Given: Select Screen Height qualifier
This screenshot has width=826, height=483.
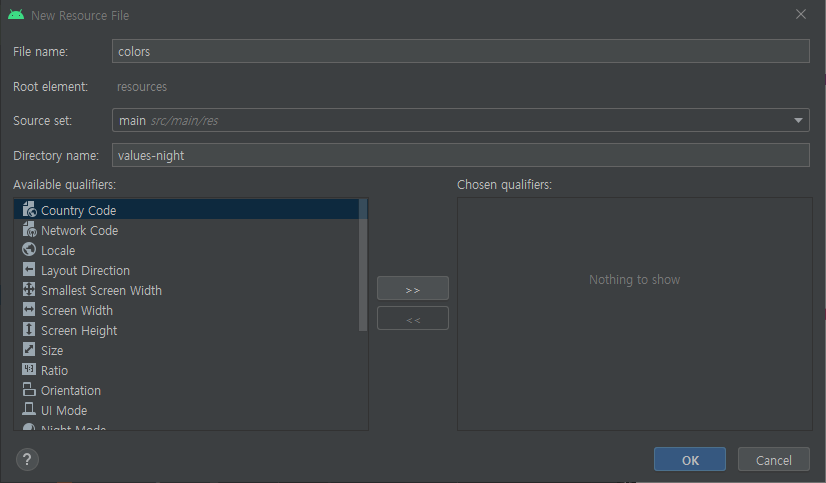Looking at the screenshot, I should (186, 330).
